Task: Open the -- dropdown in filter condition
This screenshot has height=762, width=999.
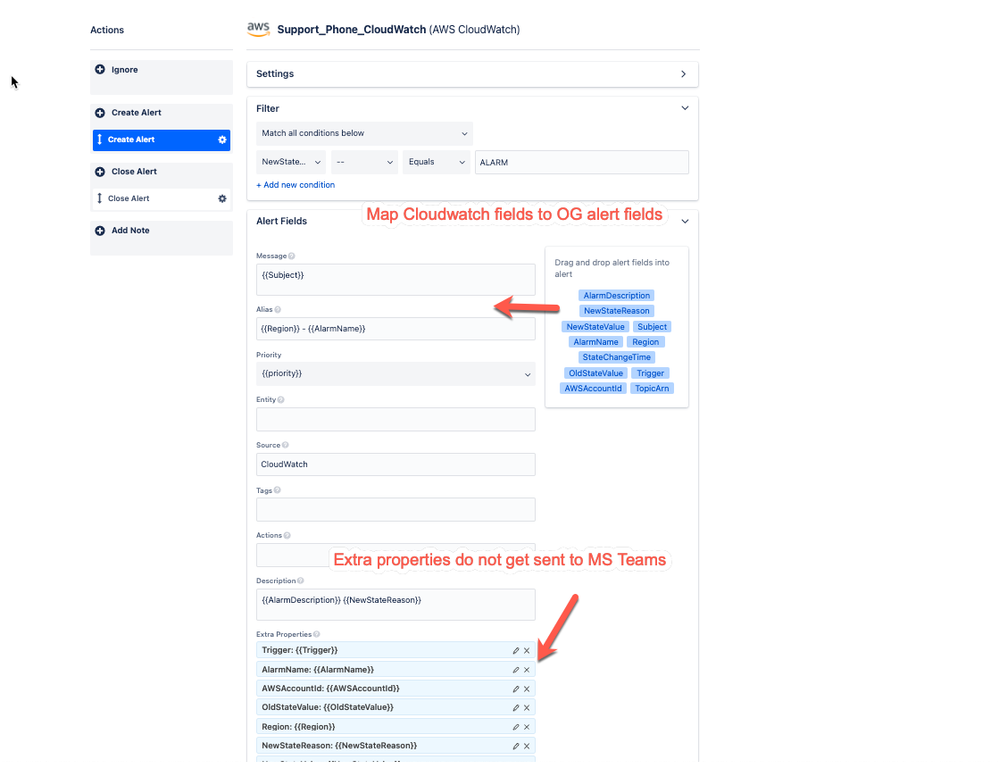Action: [x=364, y=162]
